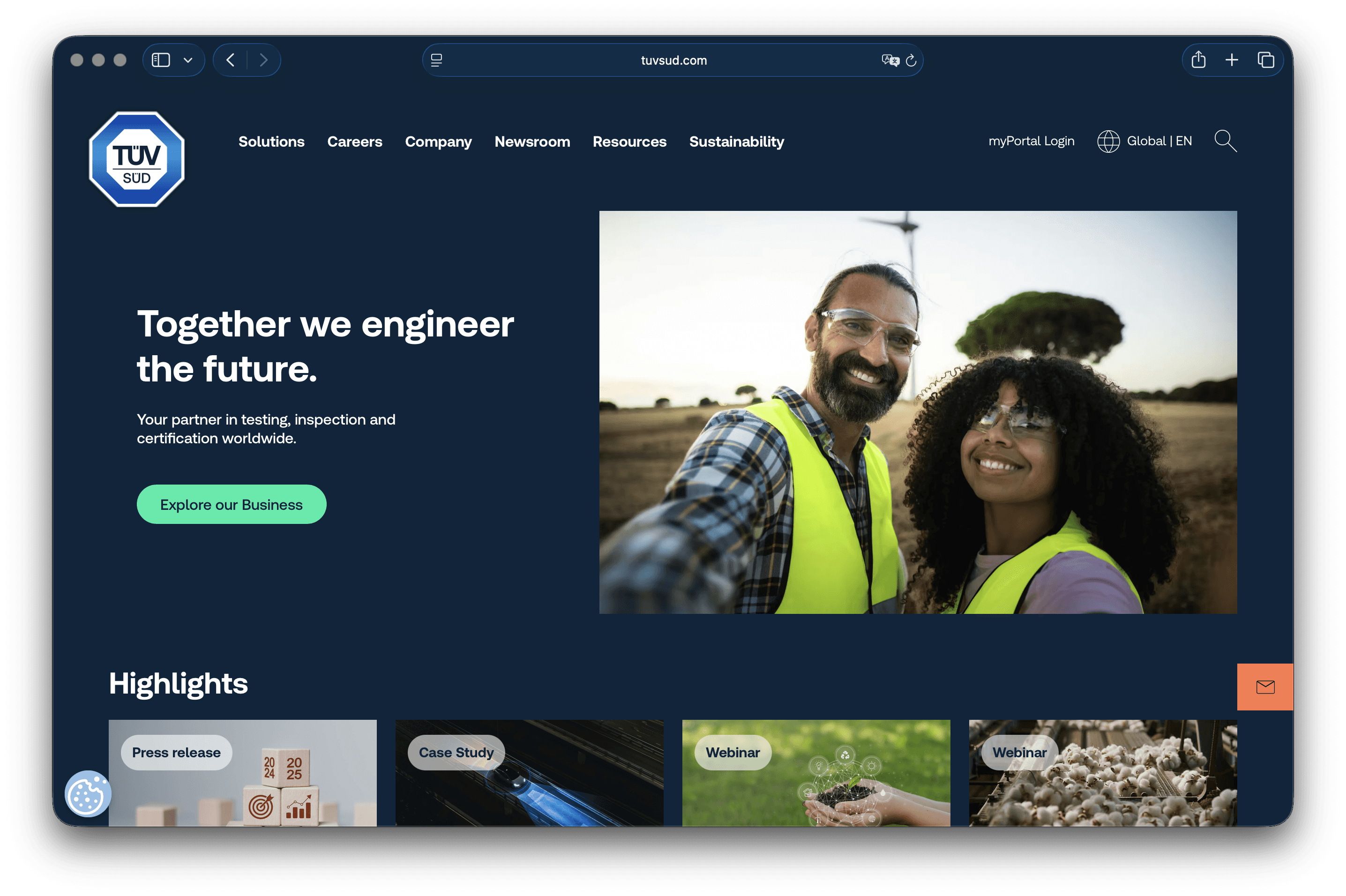The height and width of the screenshot is (896, 1346).
Task: Go back to previous page
Action: tap(230, 60)
